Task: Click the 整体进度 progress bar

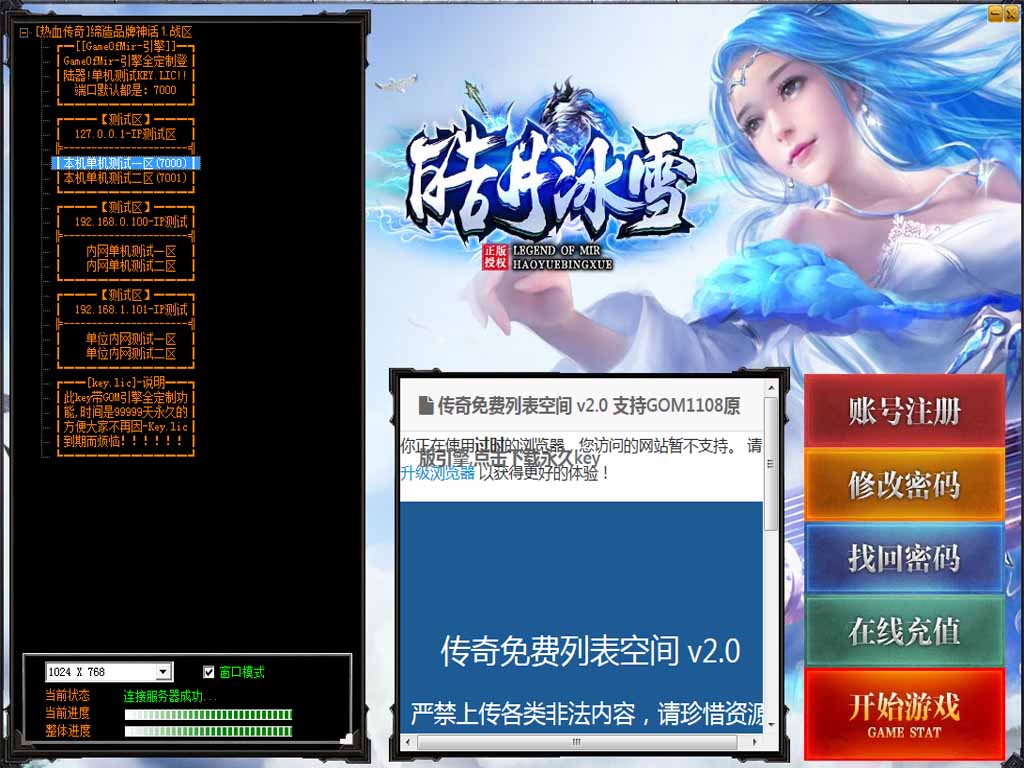Action: (208, 731)
